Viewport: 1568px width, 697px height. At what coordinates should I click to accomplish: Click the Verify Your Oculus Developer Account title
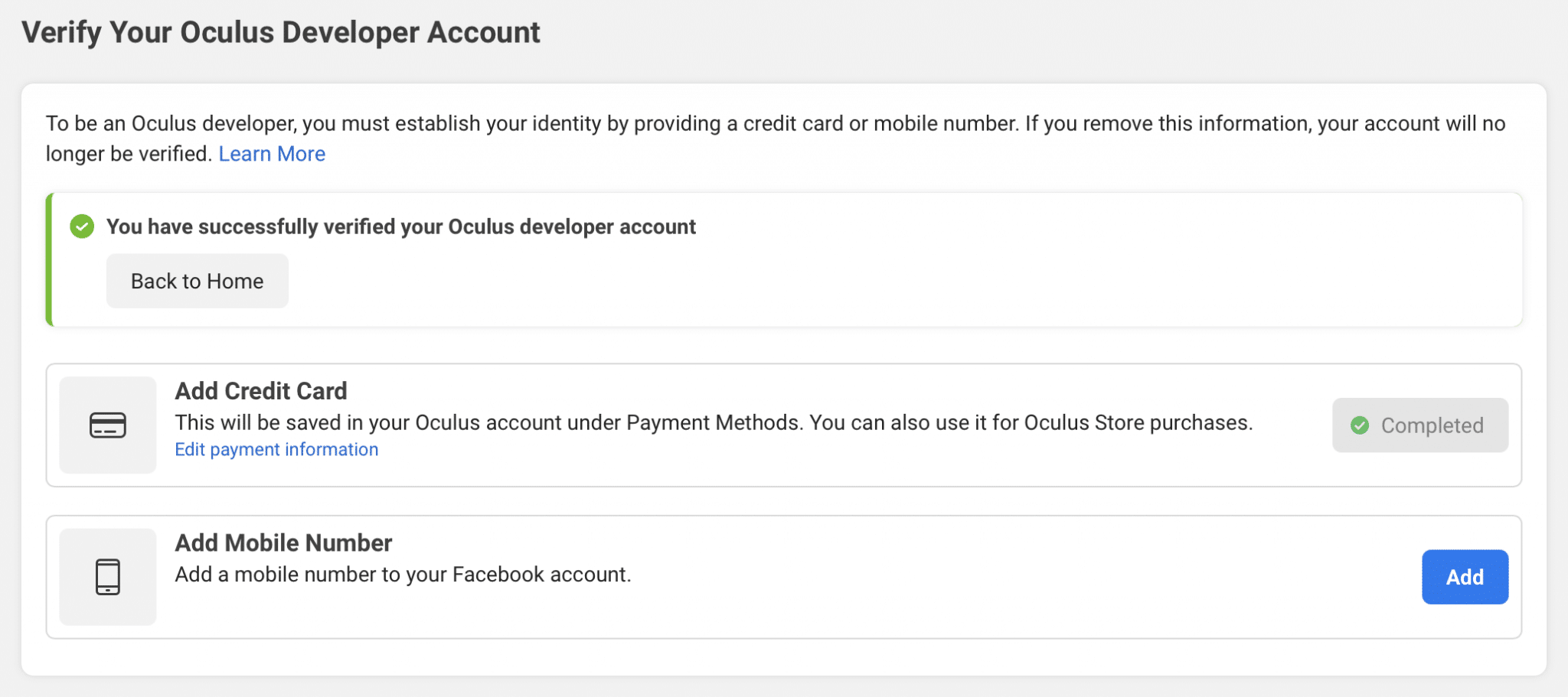(281, 32)
